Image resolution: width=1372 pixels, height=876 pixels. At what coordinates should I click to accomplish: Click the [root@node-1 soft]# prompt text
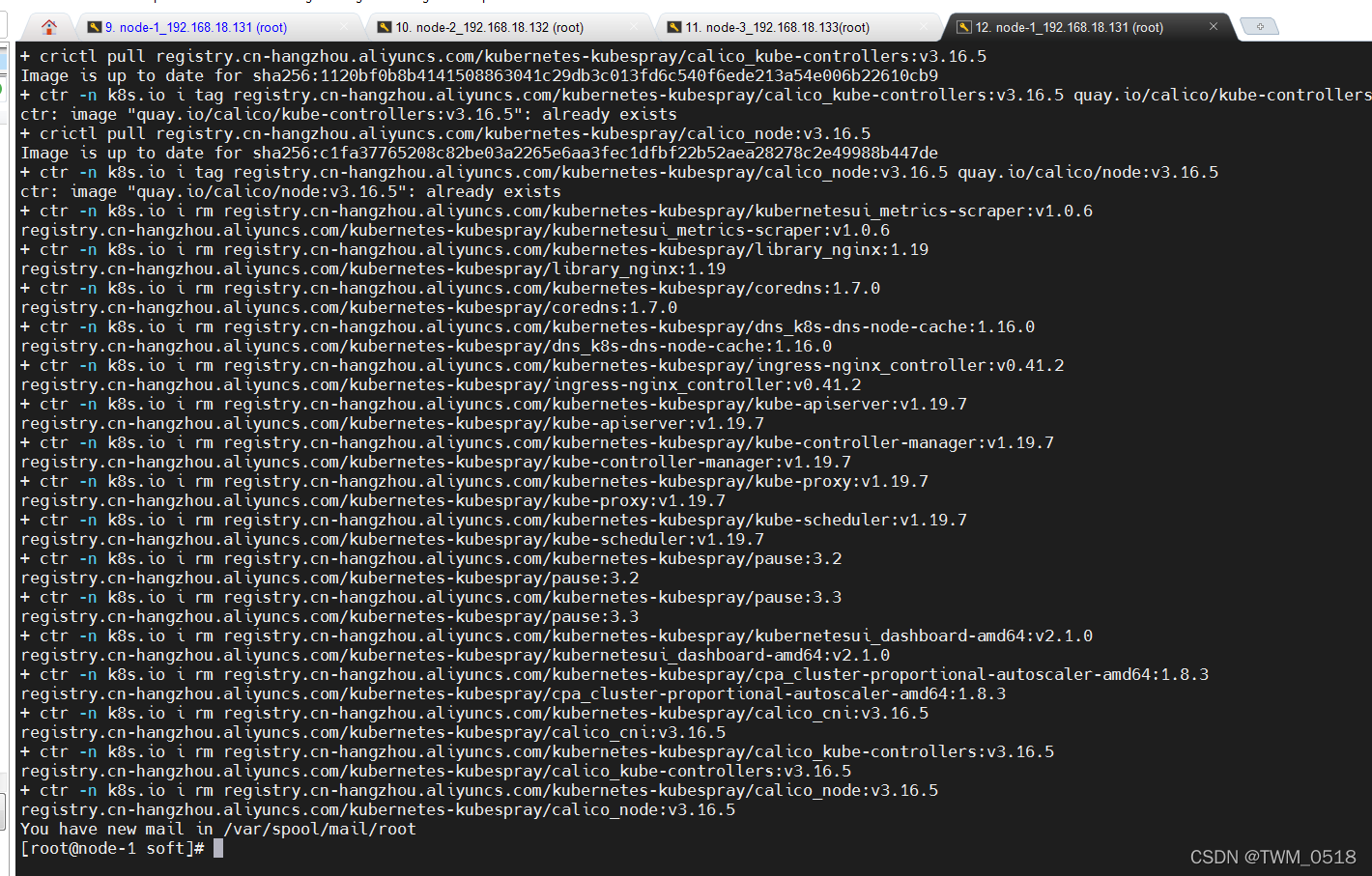tap(112, 848)
